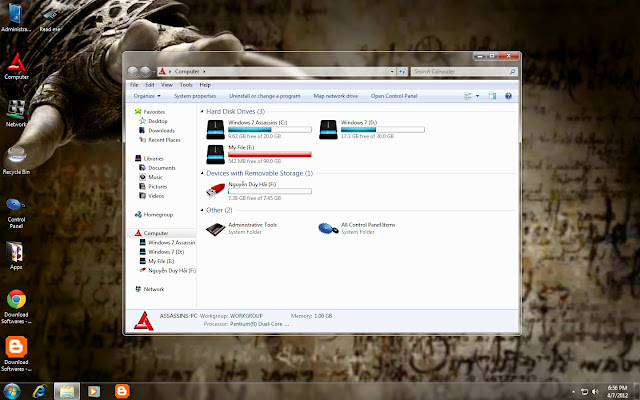Show hidden system tray icons
The image size is (640, 400).
click(573, 392)
